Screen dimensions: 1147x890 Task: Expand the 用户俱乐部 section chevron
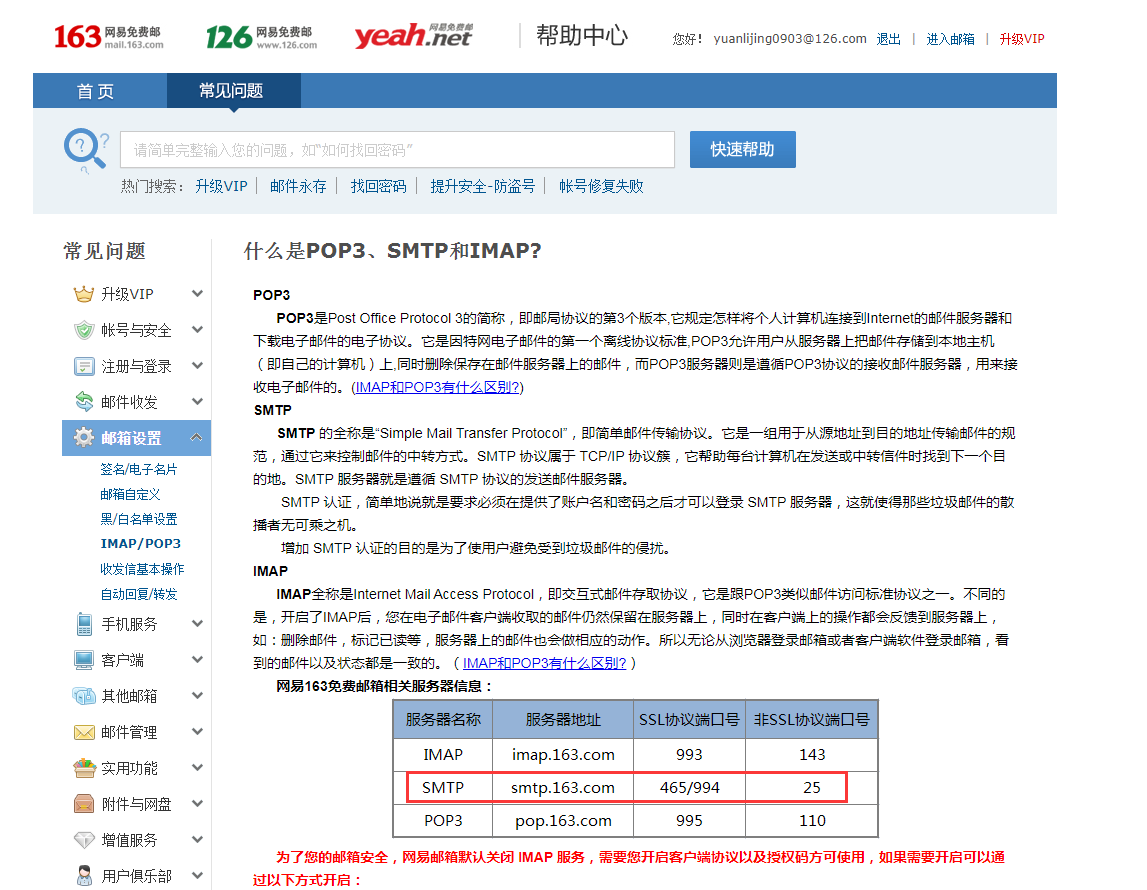pyautogui.click(x=197, y=875)
